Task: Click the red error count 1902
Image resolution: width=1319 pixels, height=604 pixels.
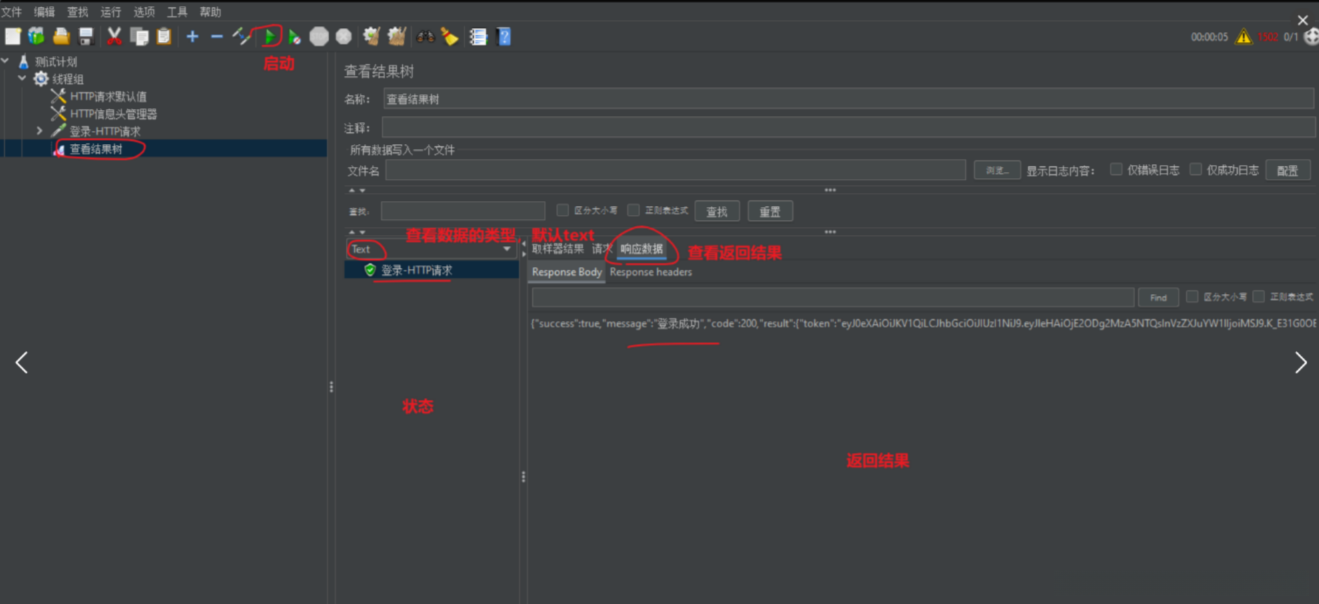Action: 1268,37
